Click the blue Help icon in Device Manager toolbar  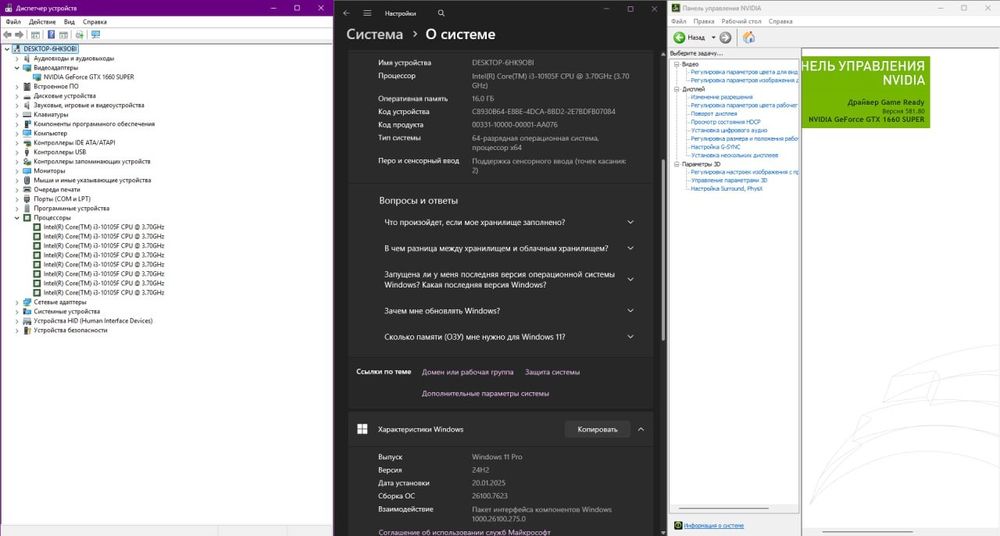[x=51, y=34]
